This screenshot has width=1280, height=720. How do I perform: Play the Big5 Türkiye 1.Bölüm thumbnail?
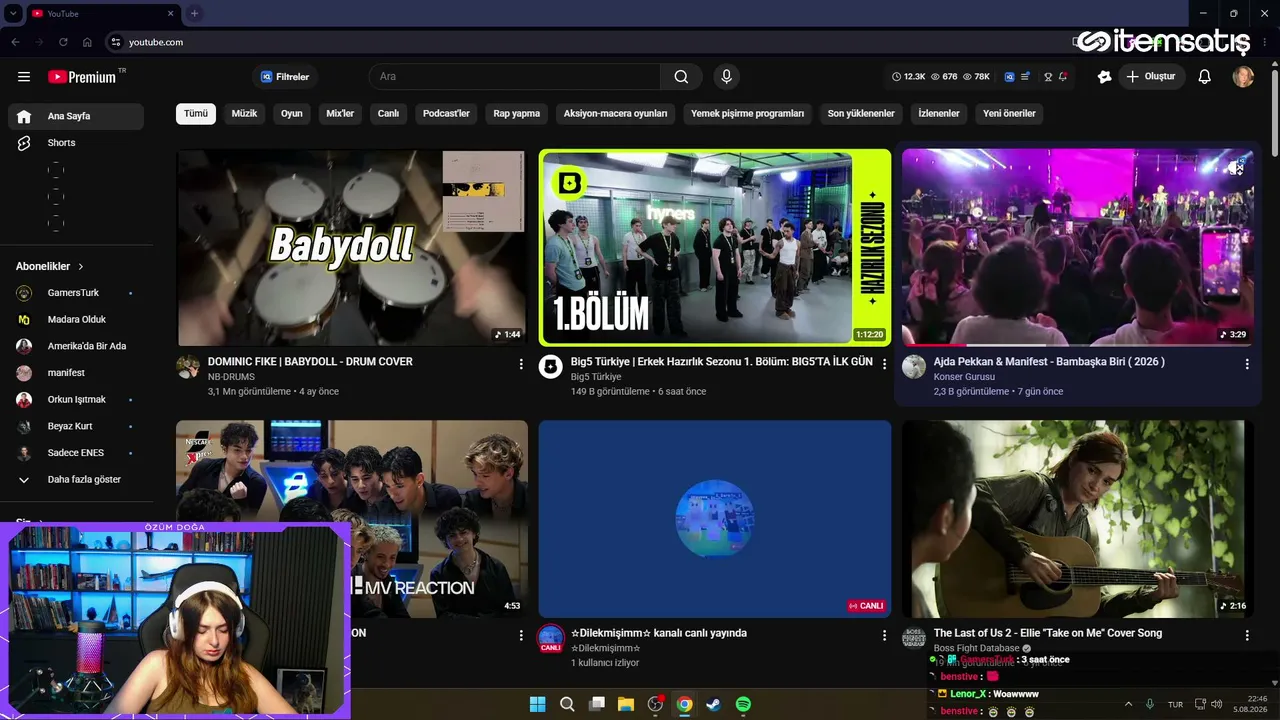(715, 248)
